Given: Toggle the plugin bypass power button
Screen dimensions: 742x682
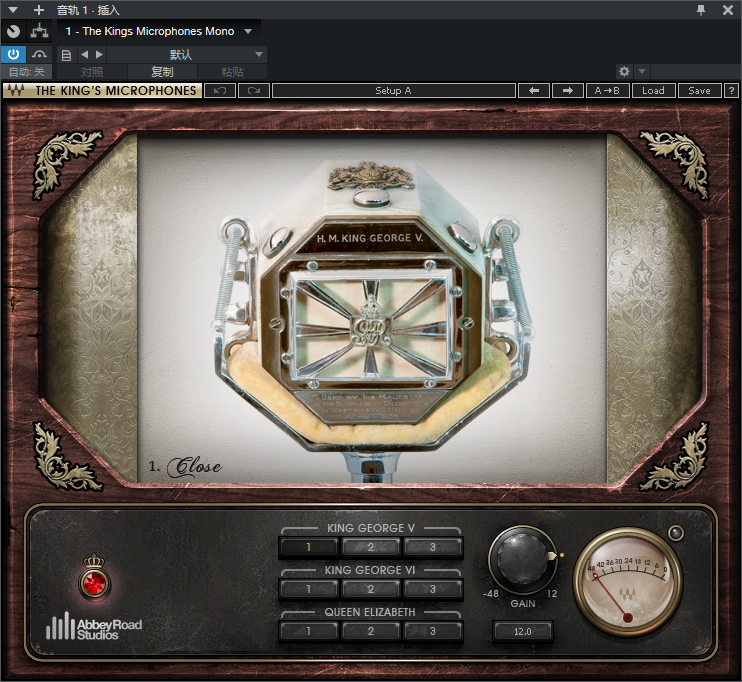Looking at the screenshot, I should coord(13,54).
